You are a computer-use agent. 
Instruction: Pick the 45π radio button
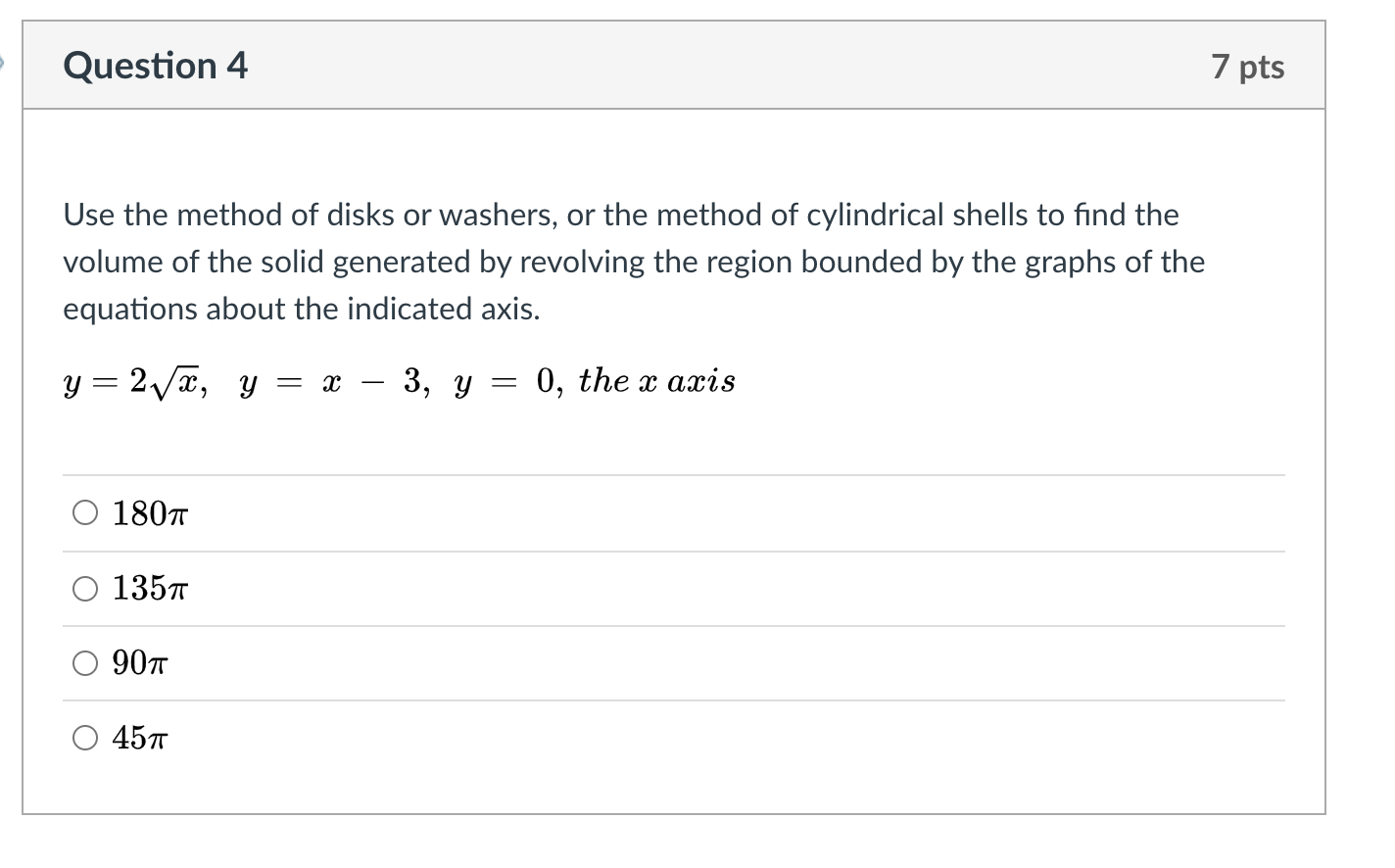85,738
